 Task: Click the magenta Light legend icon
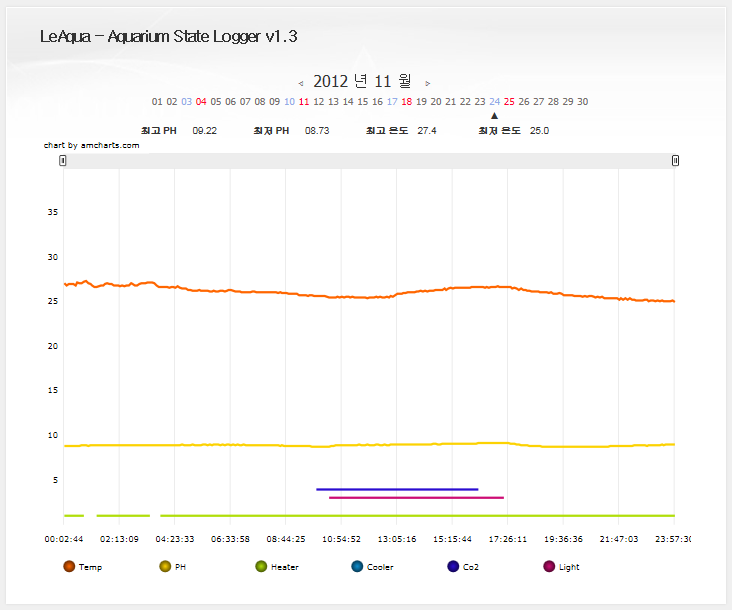[x=549, y=567]
